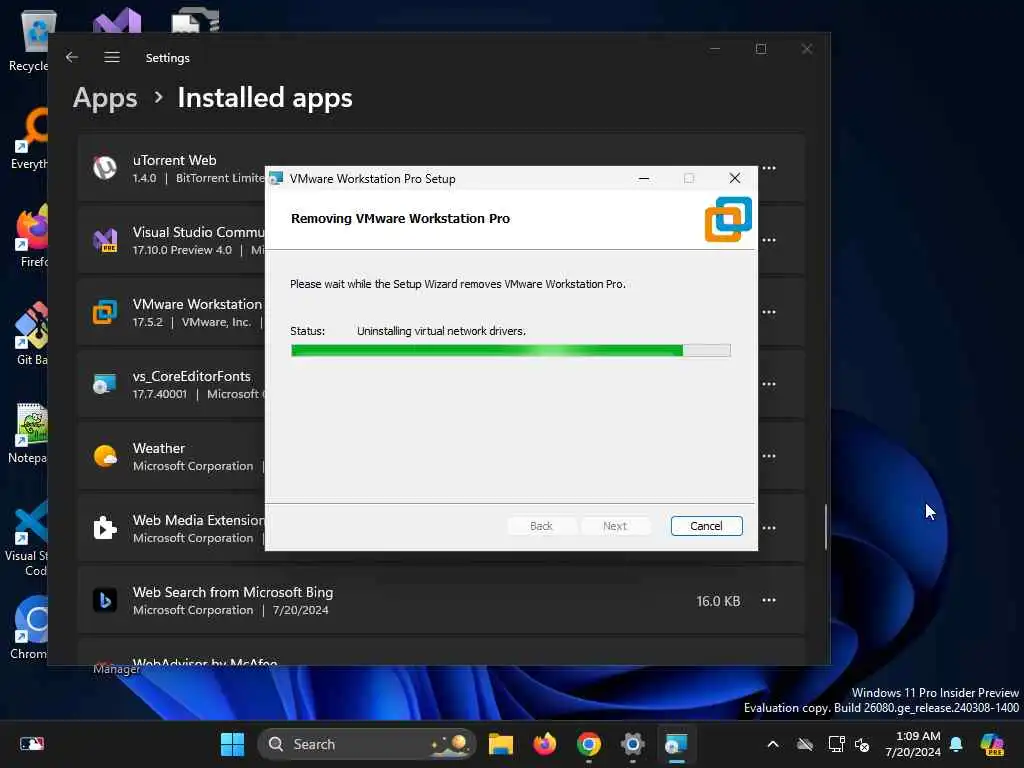The image size is (1024, 768).
Task: Go back using the Settings back arrow
Action: point(72,57)
